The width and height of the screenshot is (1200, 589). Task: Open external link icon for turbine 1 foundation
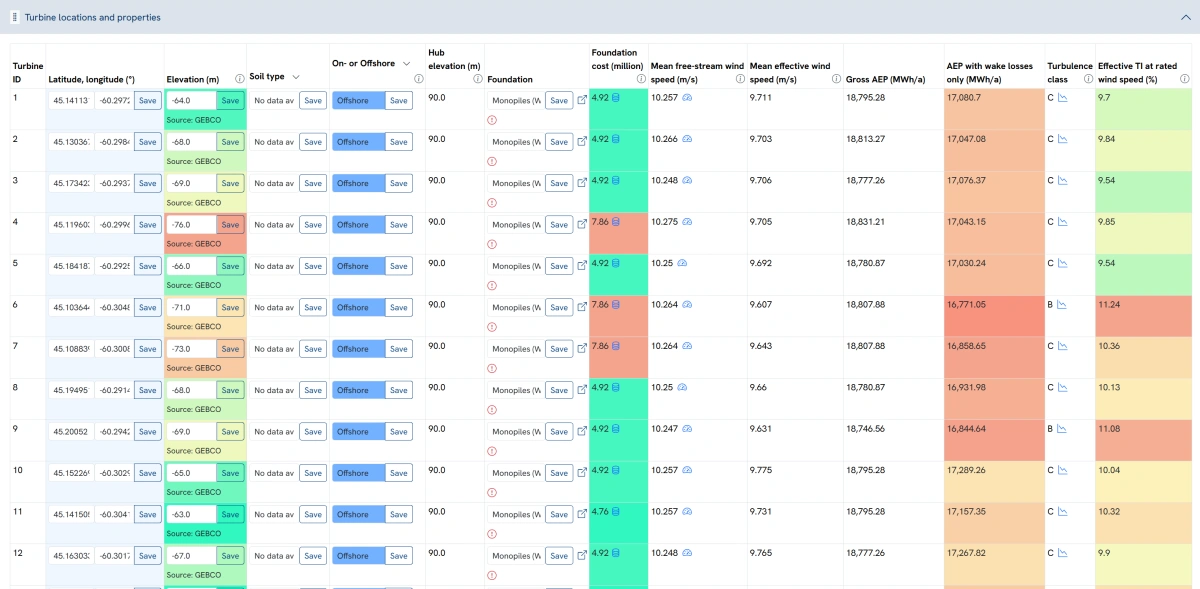tap(582, 100)
